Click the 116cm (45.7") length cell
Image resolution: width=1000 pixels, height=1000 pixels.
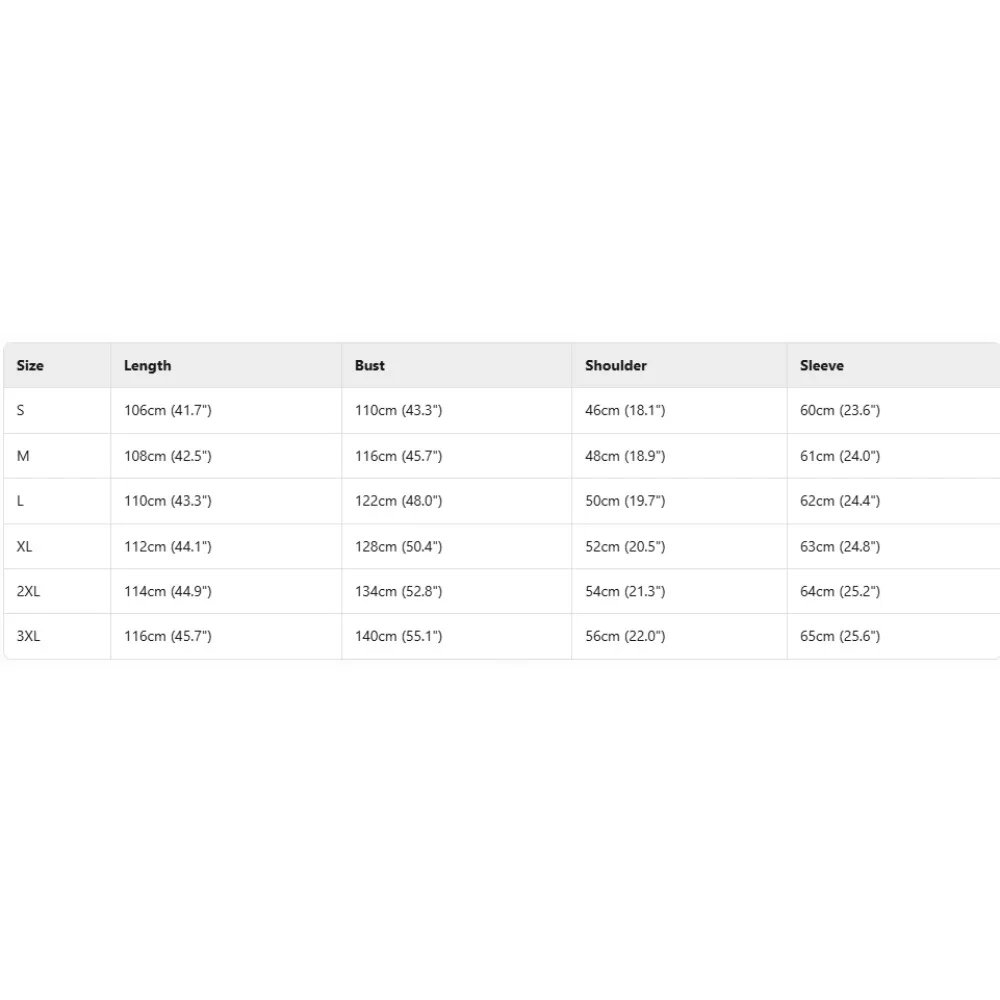[x=167, y=637]
